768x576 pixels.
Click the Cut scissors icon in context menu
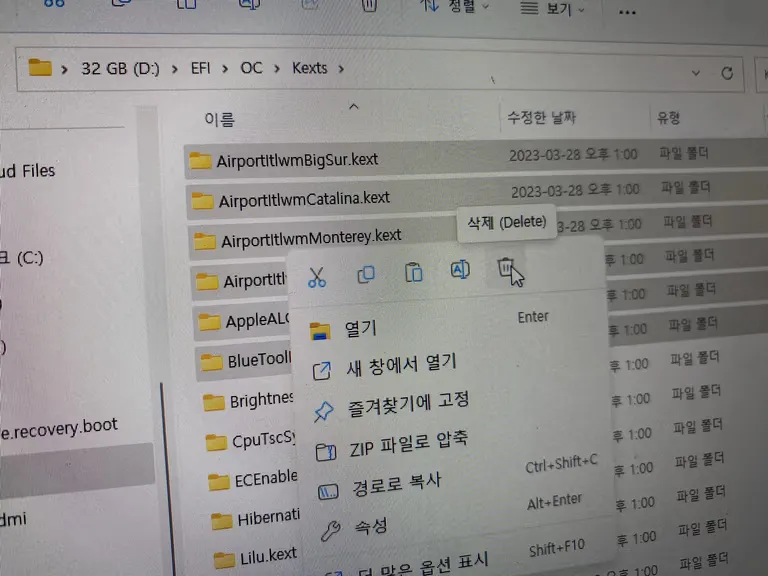tap(317, 277)
